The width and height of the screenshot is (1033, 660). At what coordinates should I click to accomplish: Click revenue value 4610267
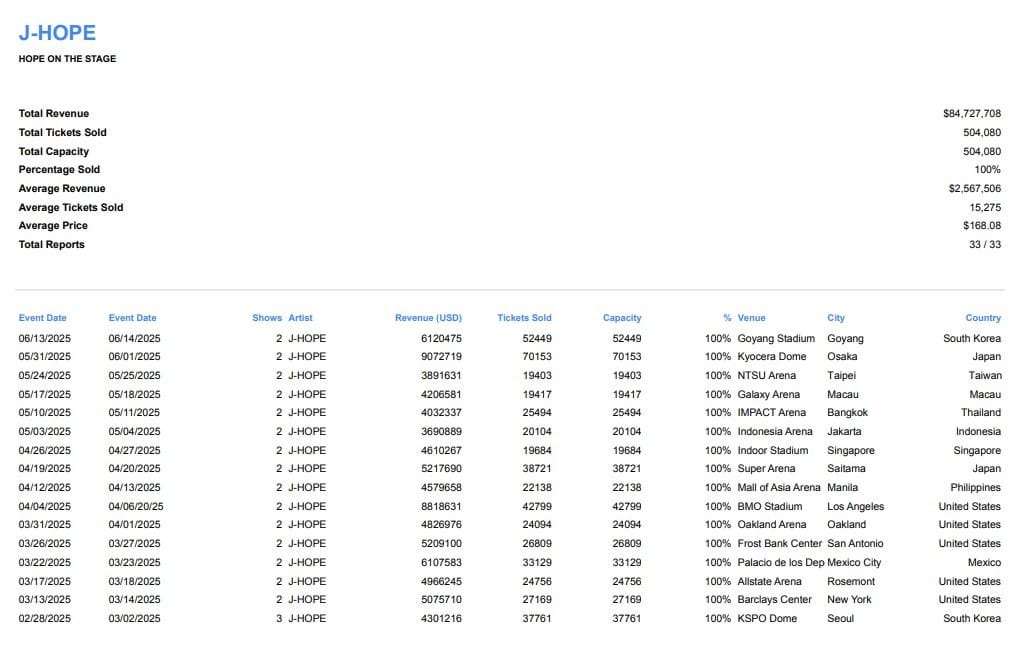(x=441, y=451)
